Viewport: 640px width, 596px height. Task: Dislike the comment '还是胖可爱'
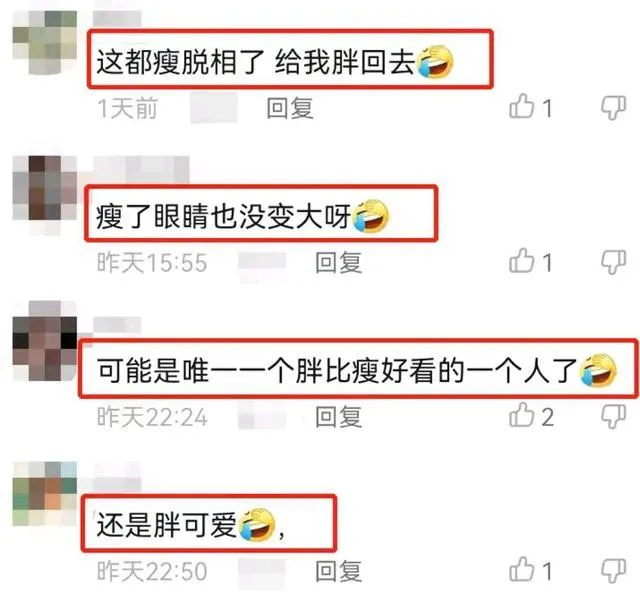point(613,571)
